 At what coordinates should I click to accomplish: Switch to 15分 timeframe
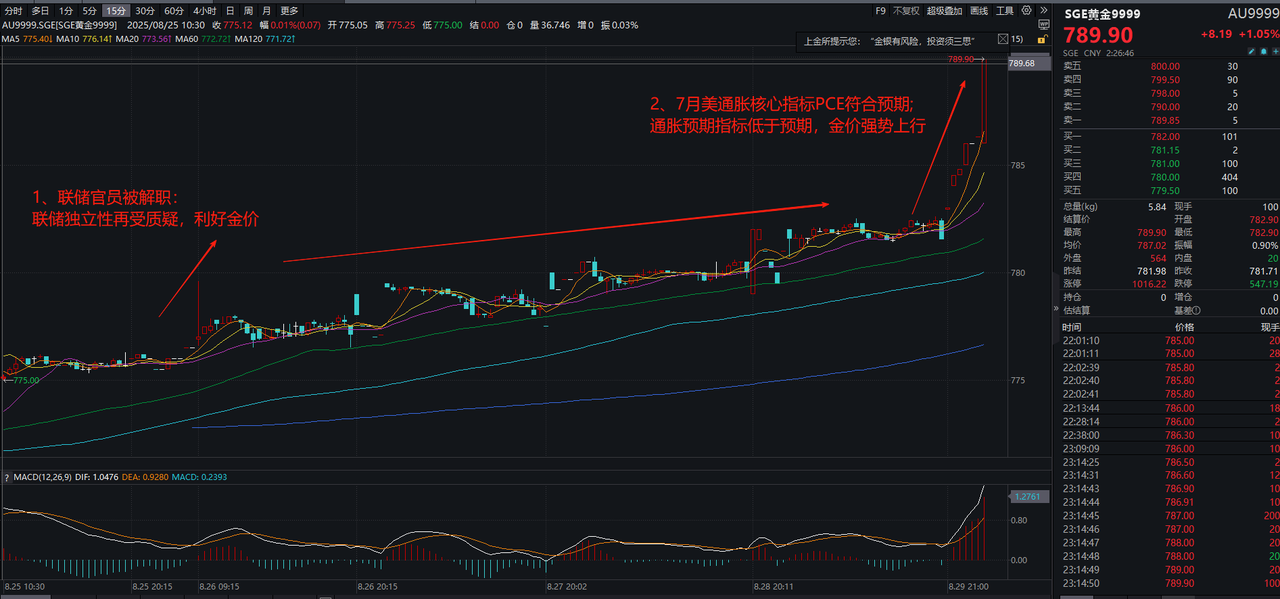tap(115, 11)
